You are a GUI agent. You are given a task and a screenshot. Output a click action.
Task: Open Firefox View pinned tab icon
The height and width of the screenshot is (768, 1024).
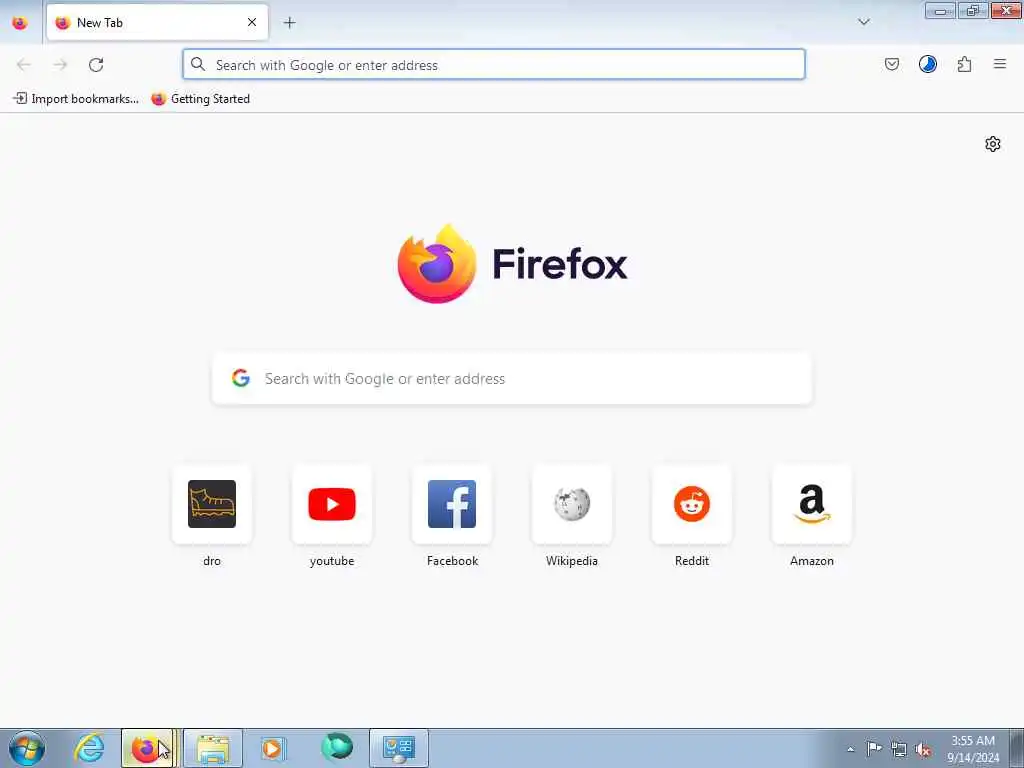pyautogui.click(x=20, y=23)
